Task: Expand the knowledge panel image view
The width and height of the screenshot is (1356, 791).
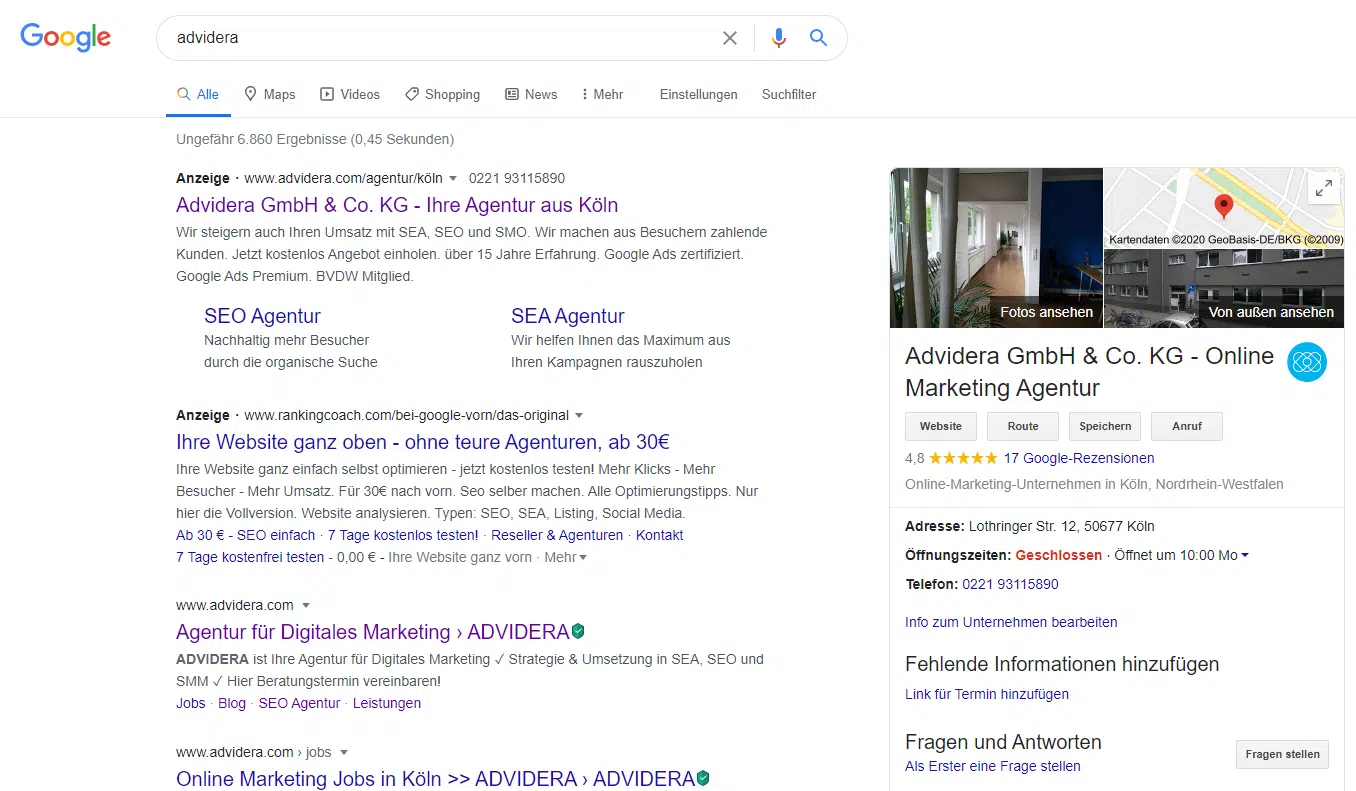Action: pyautogui.click(x=1323, y=187)
